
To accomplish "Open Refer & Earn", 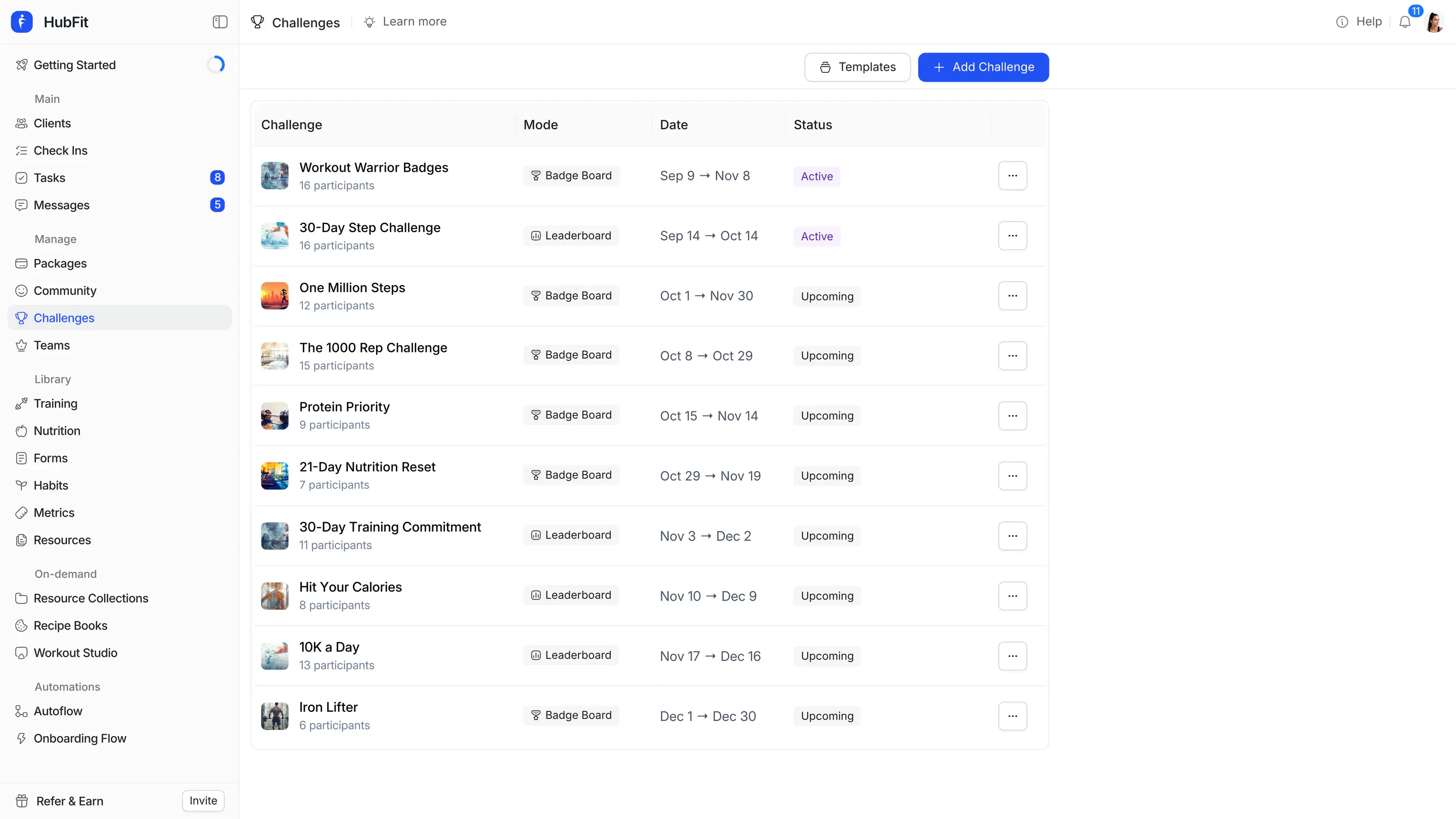I will pos(70,801).
